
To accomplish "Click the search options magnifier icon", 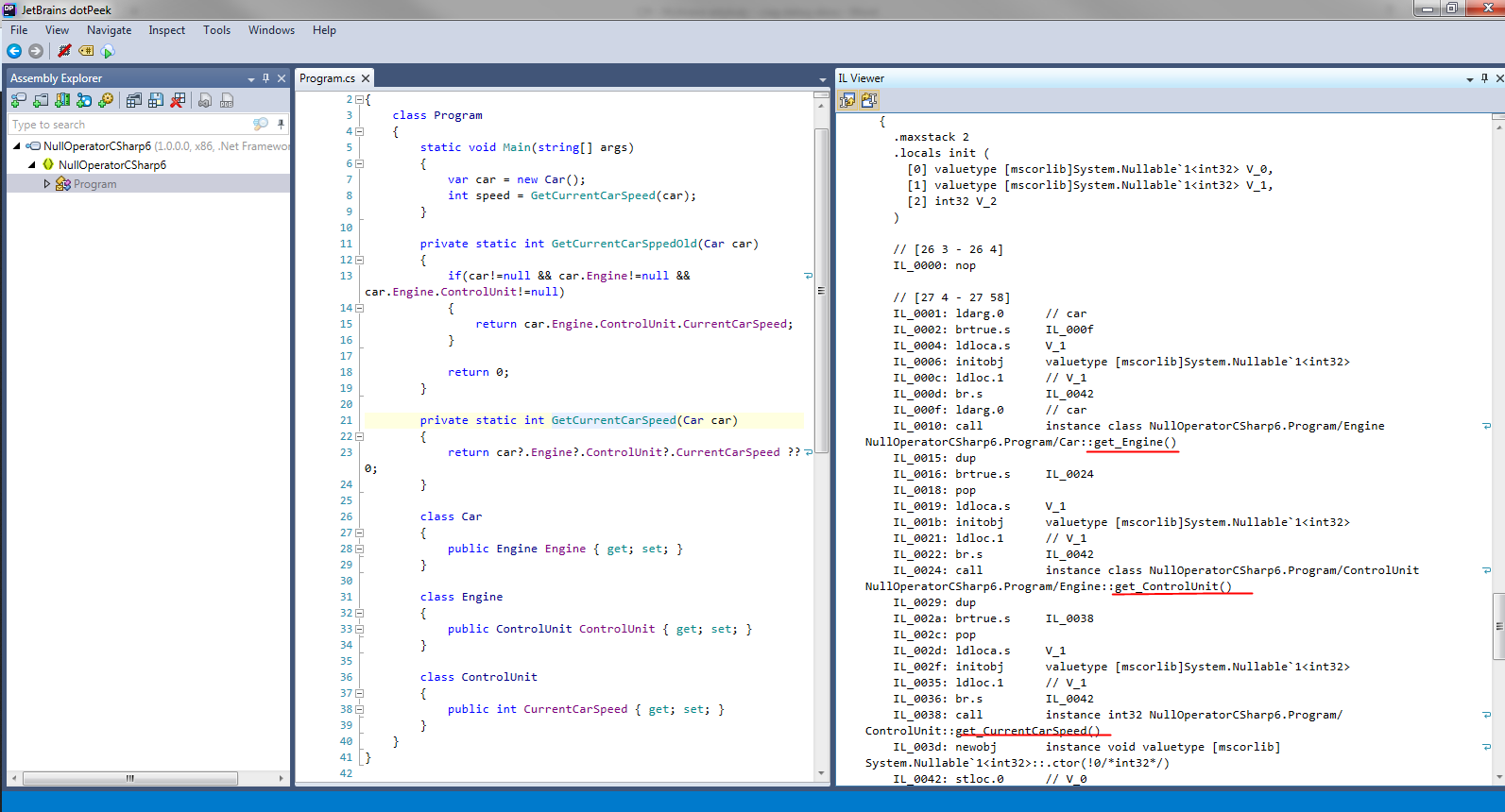I will click(x=261, y=124).
